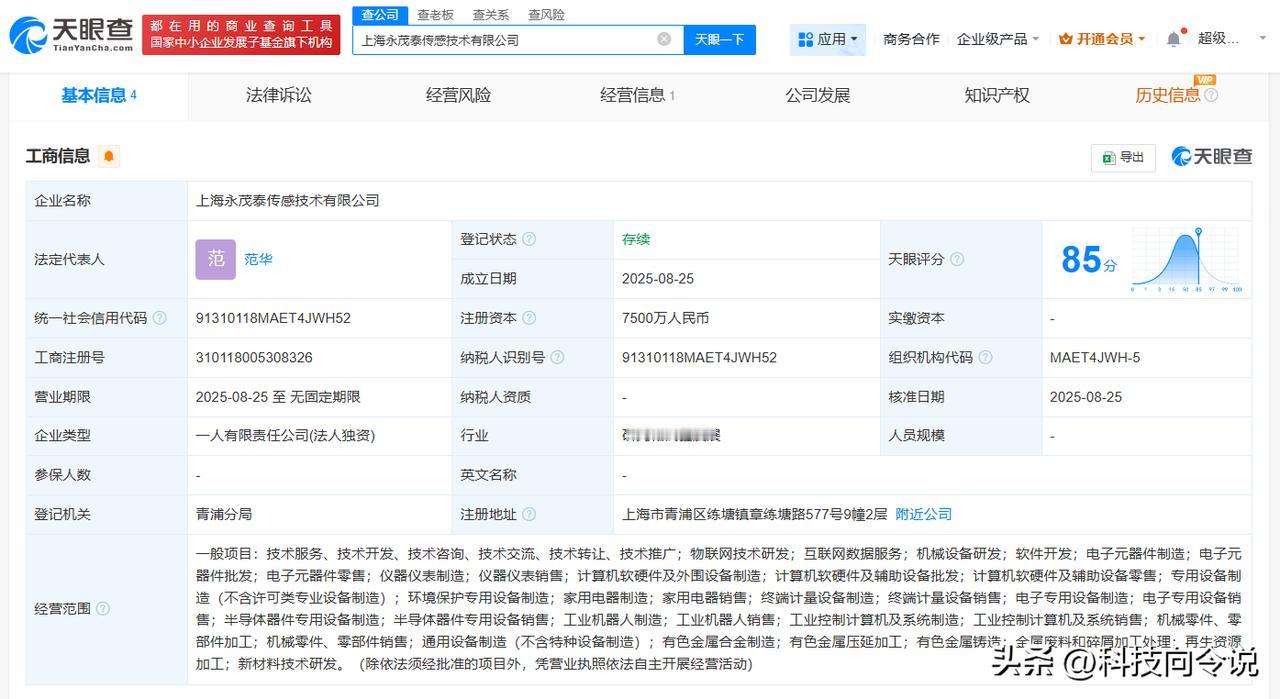The height and width of the screenshot is (699, 1280).
Task: Click credit code 91310118MAET4JWH52 in 统一社会信用代码 row
Action: 273,318
